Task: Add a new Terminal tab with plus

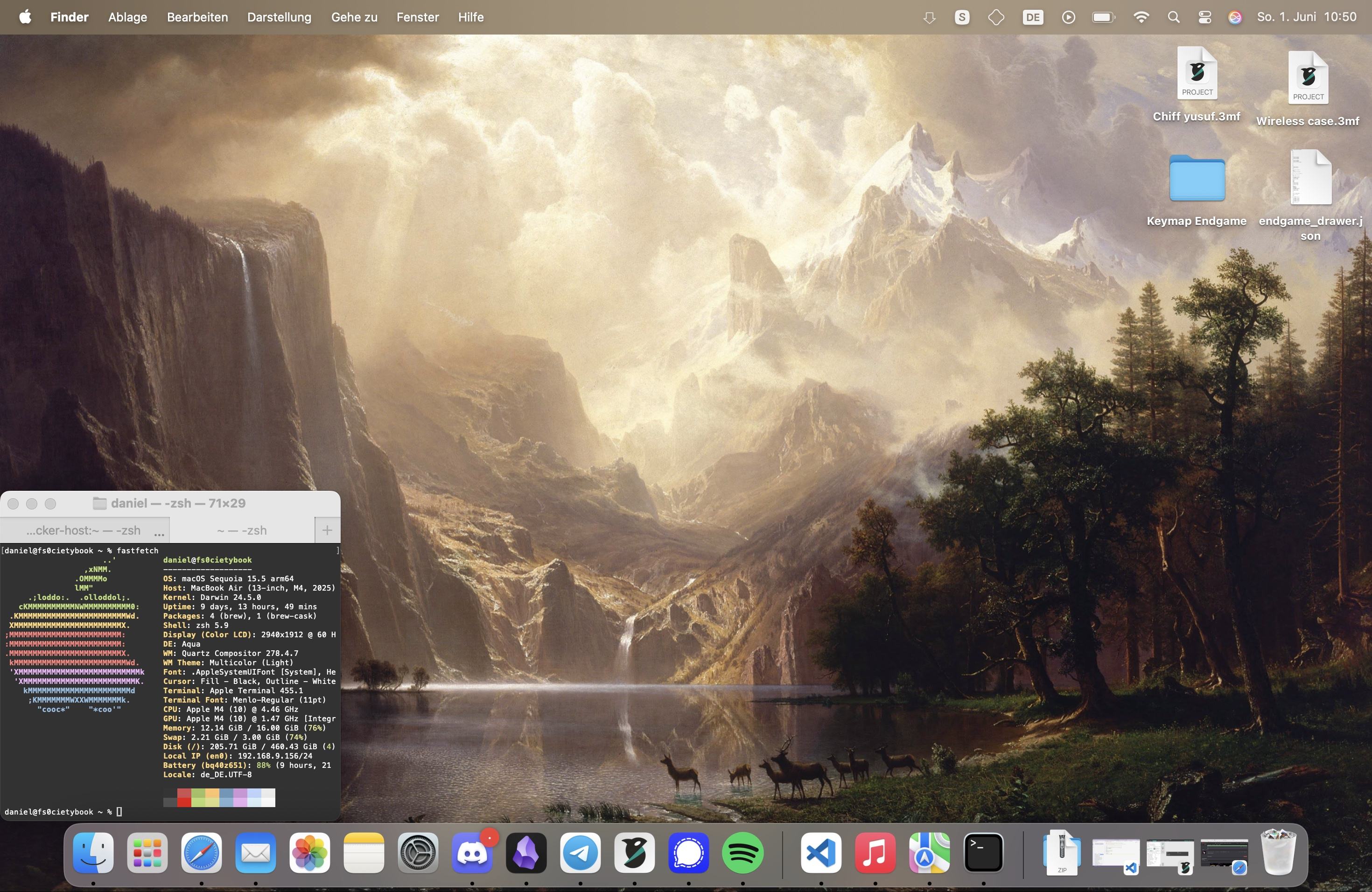Action: click(x=328, y=530)
